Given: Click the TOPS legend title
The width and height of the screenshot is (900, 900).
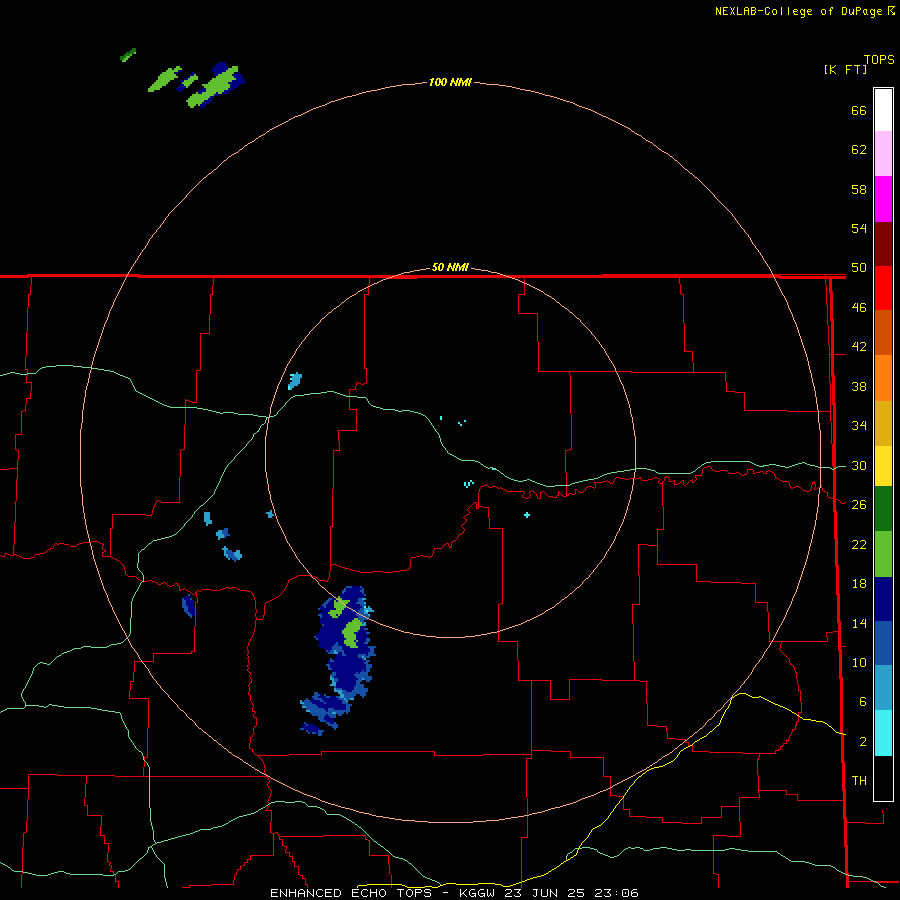Looking at the screenshot, I should click(x=879, y=60).
